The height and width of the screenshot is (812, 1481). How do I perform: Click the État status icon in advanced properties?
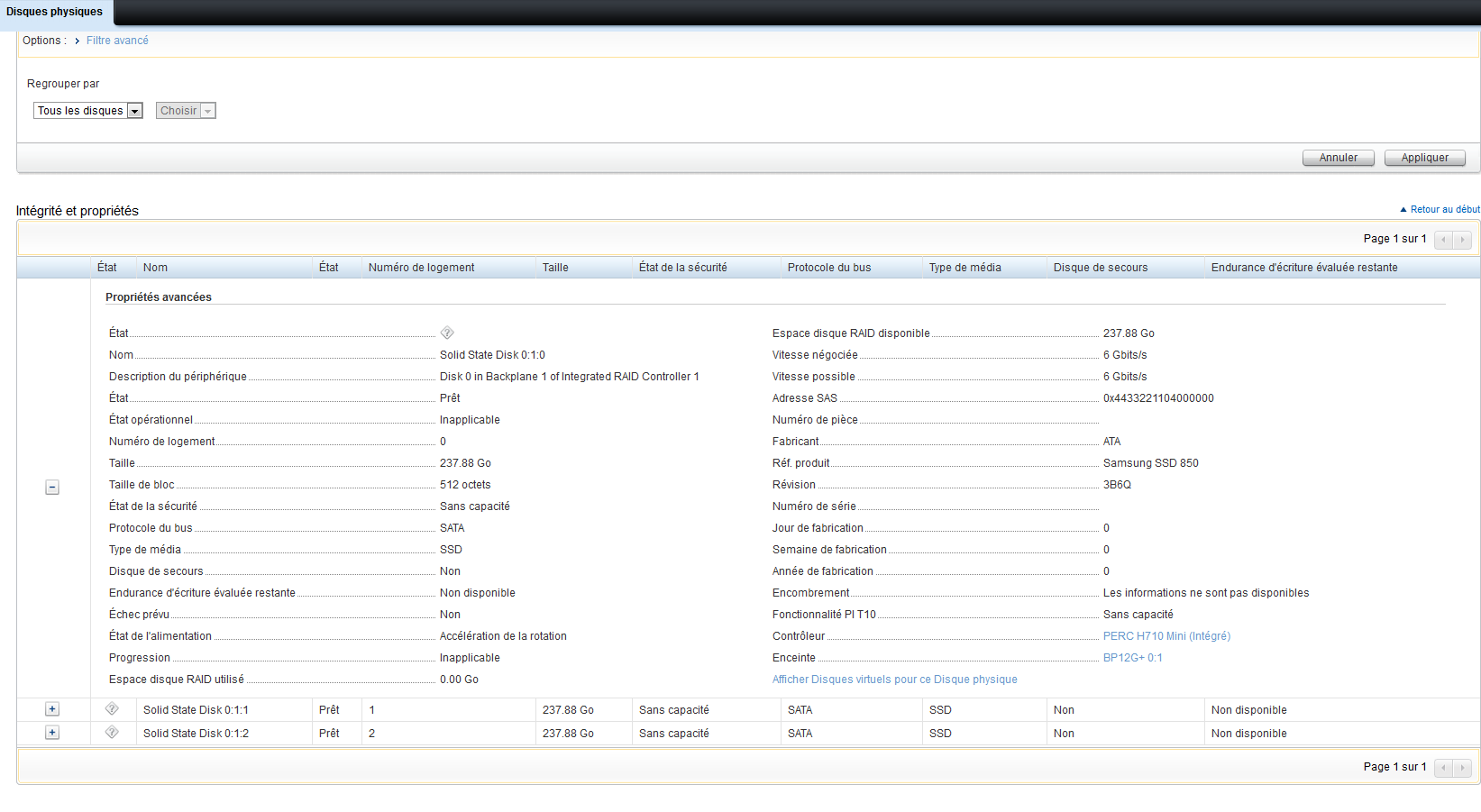pos(447,333)
